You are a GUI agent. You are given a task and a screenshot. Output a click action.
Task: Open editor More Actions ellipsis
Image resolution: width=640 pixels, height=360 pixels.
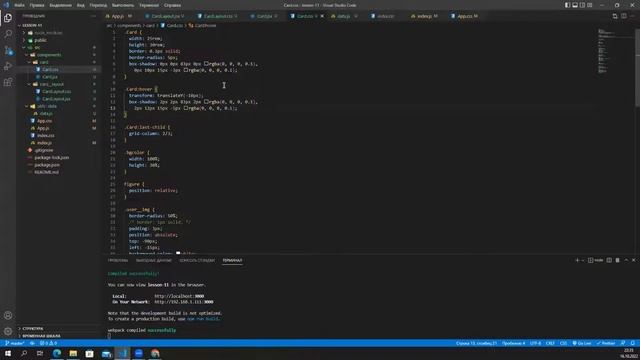click(632, 16)
